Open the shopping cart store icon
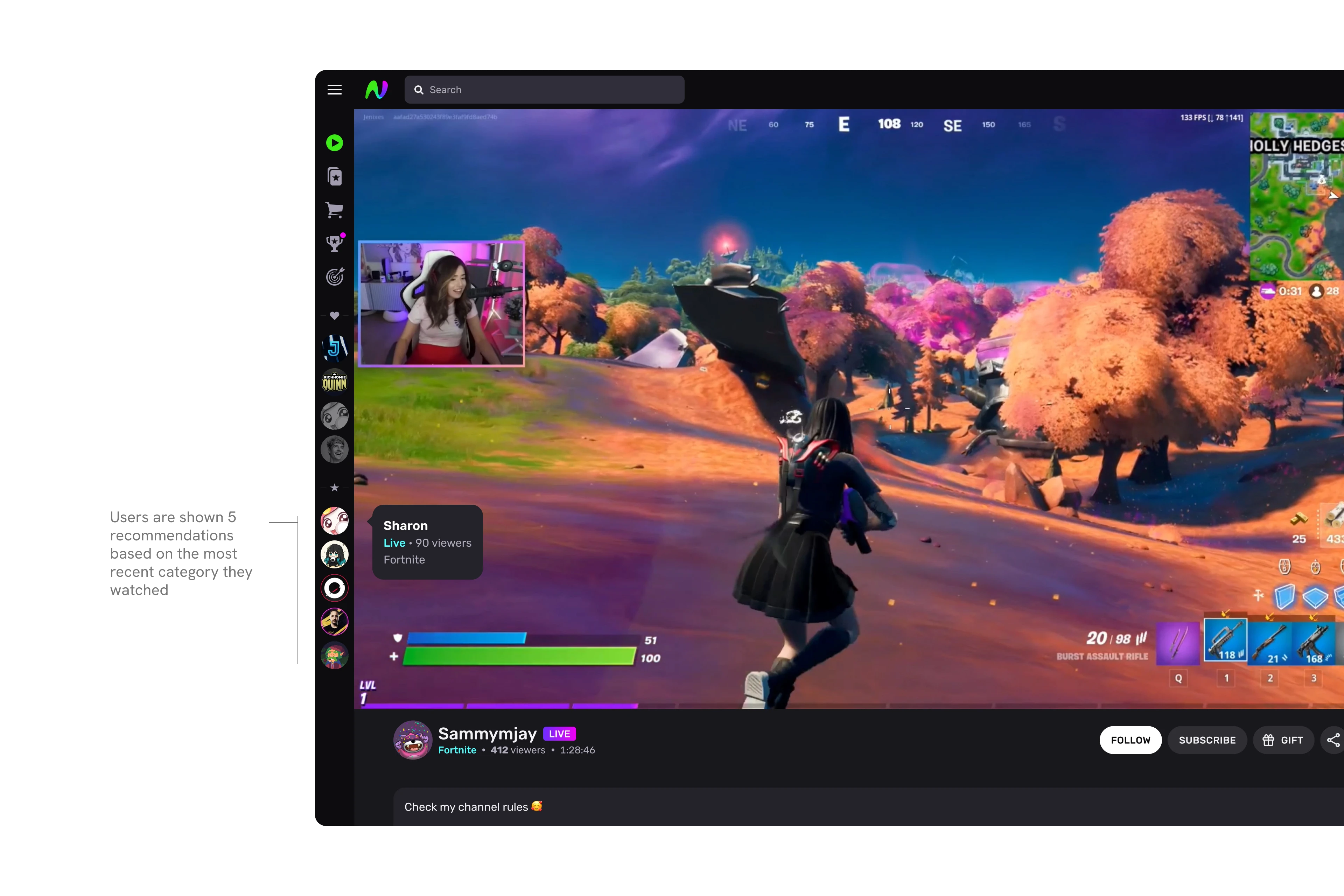Screen dimensions: 1344x896 click(334, 210)
